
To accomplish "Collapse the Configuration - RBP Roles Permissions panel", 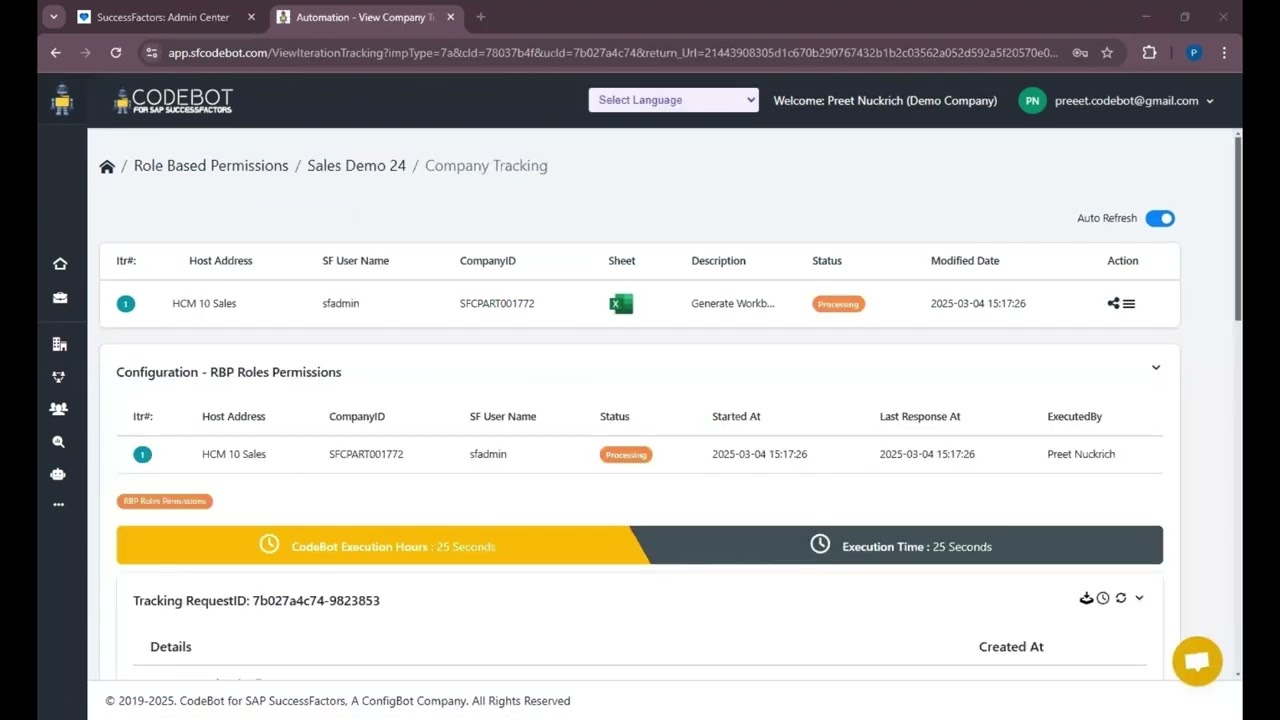I will click(1156, 368).
